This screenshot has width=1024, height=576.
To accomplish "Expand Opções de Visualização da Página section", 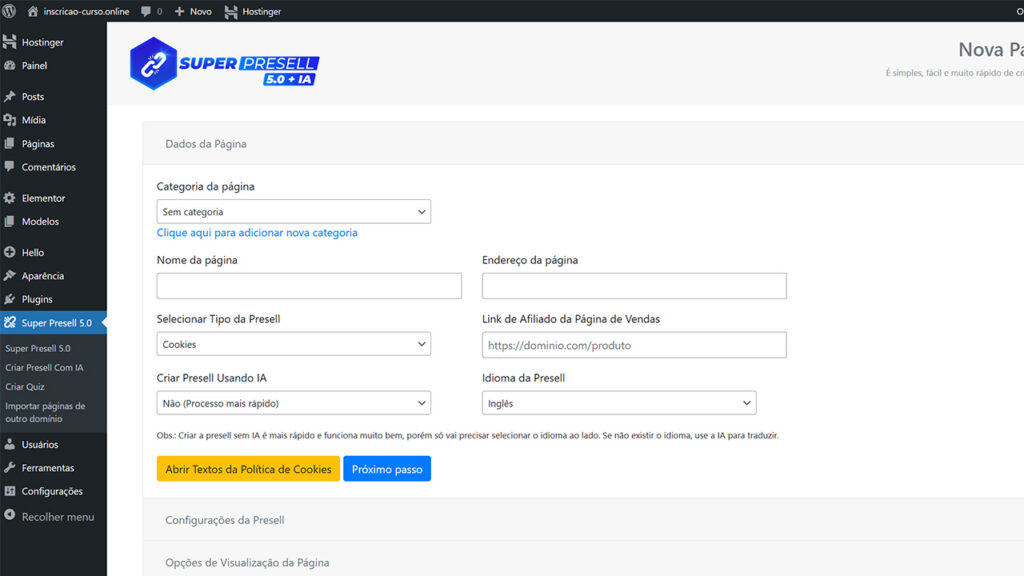I will pyautogui.click(x=247, y=563).
